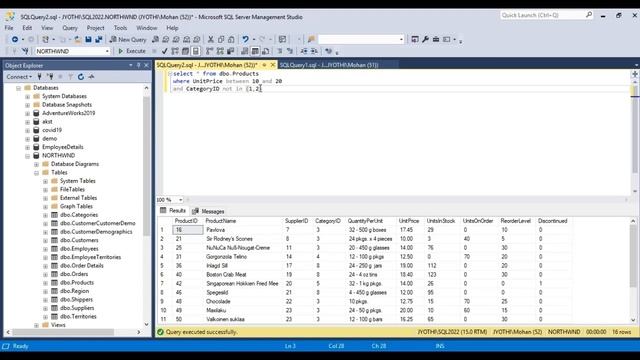Click the Databases folder label

click(x=46, y=88)
